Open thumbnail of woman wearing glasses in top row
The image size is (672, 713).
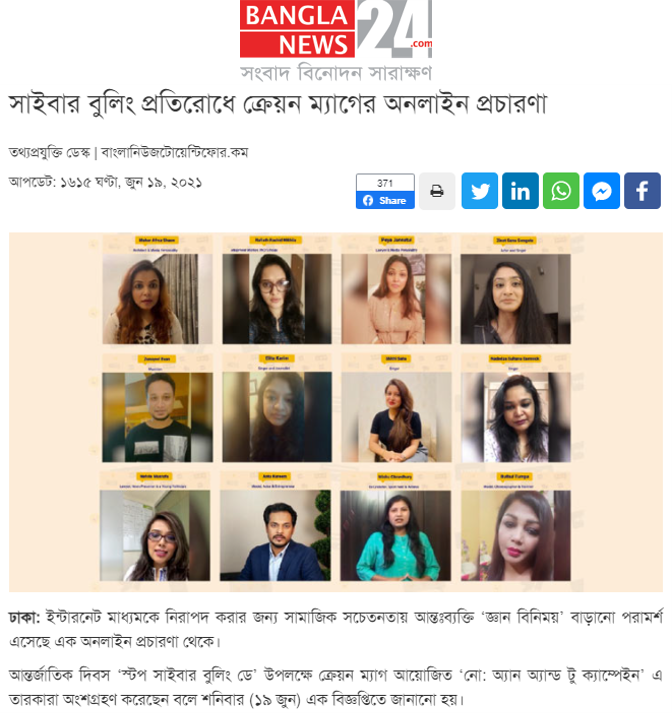[x=277, y=299]
